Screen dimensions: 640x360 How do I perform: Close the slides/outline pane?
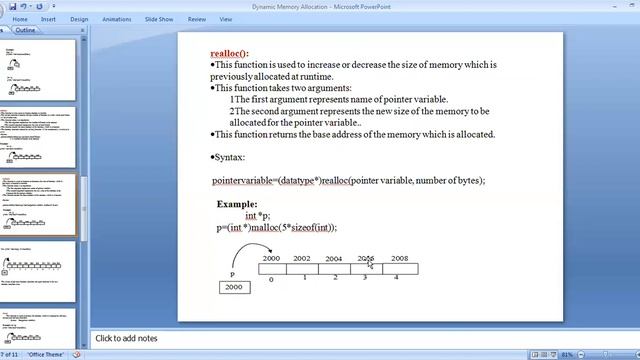[82, 30]
